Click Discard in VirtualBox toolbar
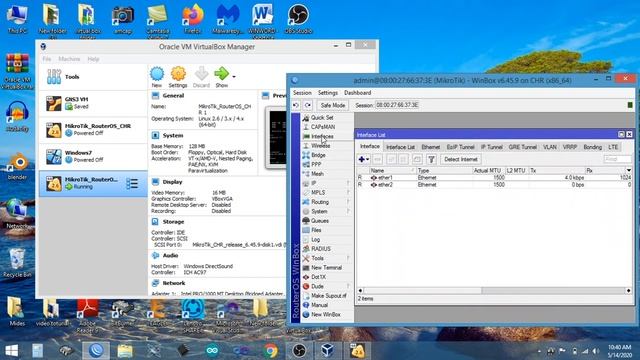 click(201, 77)
